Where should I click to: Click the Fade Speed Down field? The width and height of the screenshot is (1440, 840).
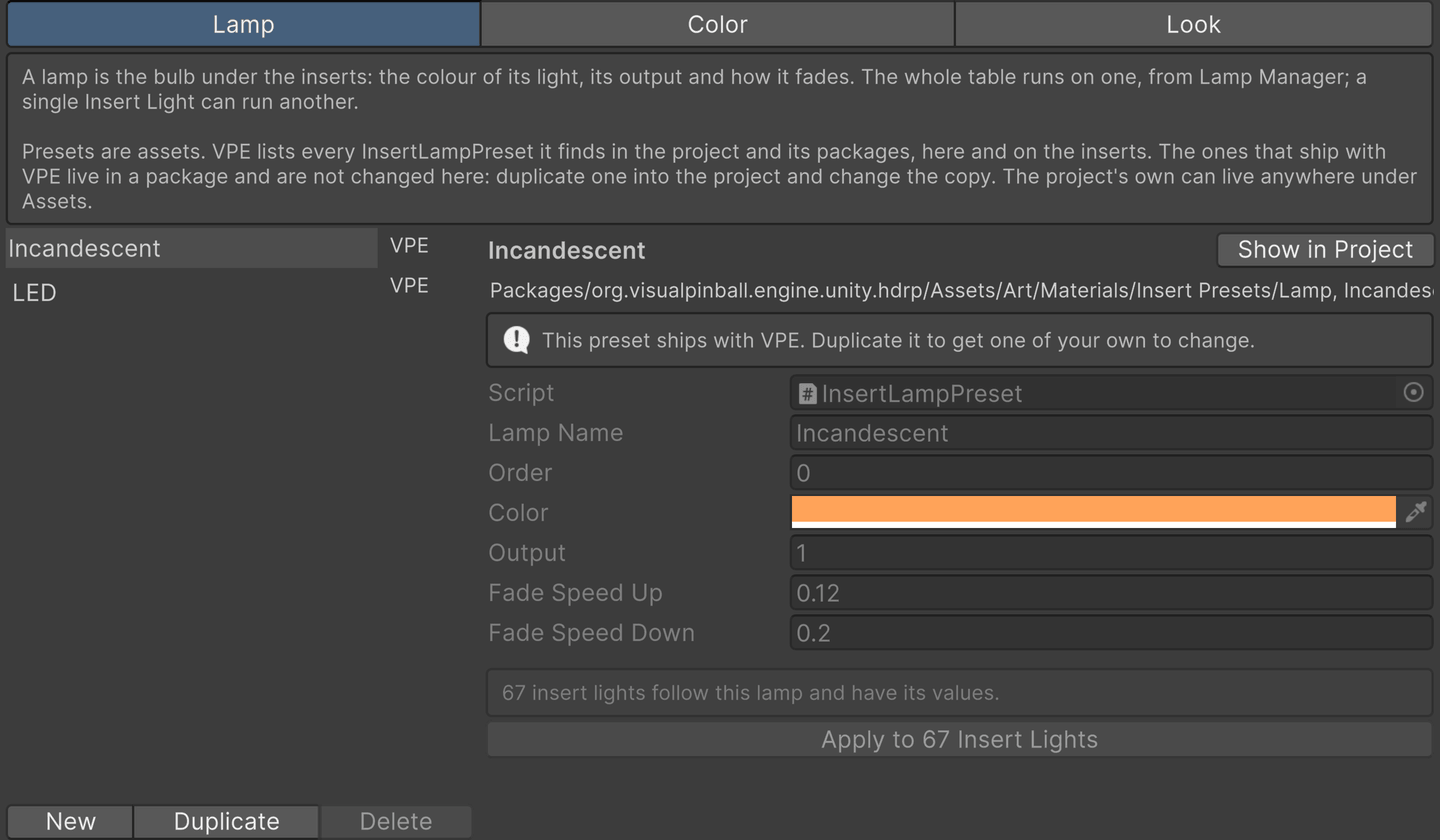coord(1111,633)
